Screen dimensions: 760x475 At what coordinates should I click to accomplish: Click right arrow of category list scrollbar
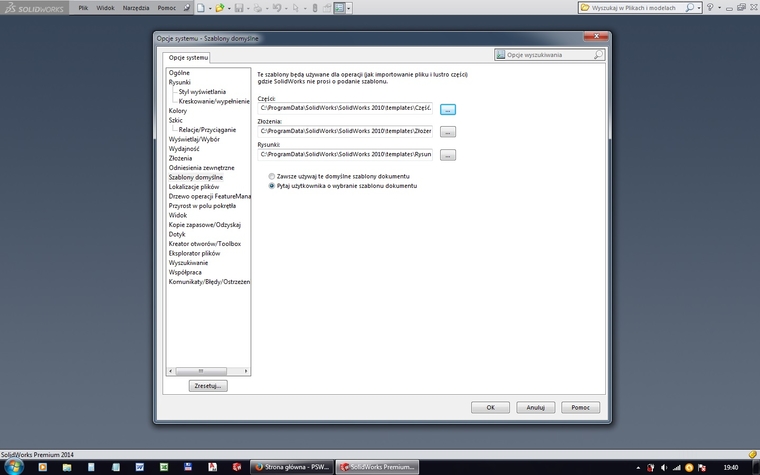pos(246,371)
